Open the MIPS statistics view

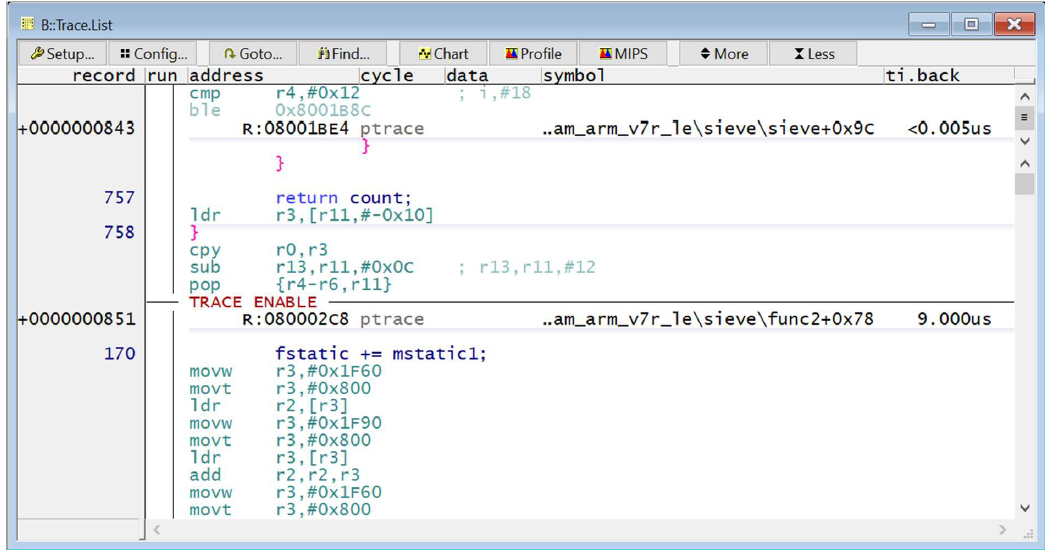624,54
